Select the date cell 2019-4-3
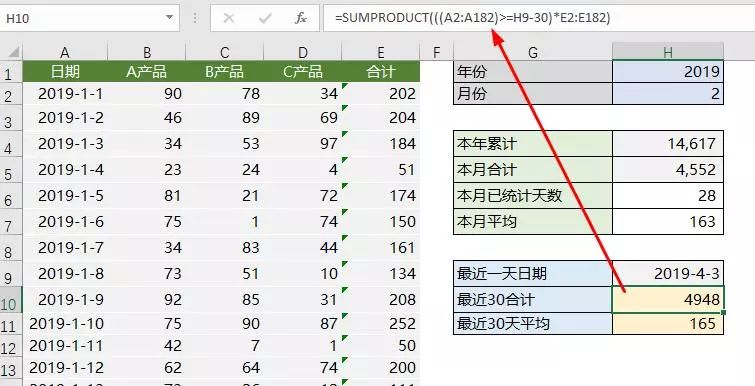This screenshot has height=386, width=755. coord(668,273)
